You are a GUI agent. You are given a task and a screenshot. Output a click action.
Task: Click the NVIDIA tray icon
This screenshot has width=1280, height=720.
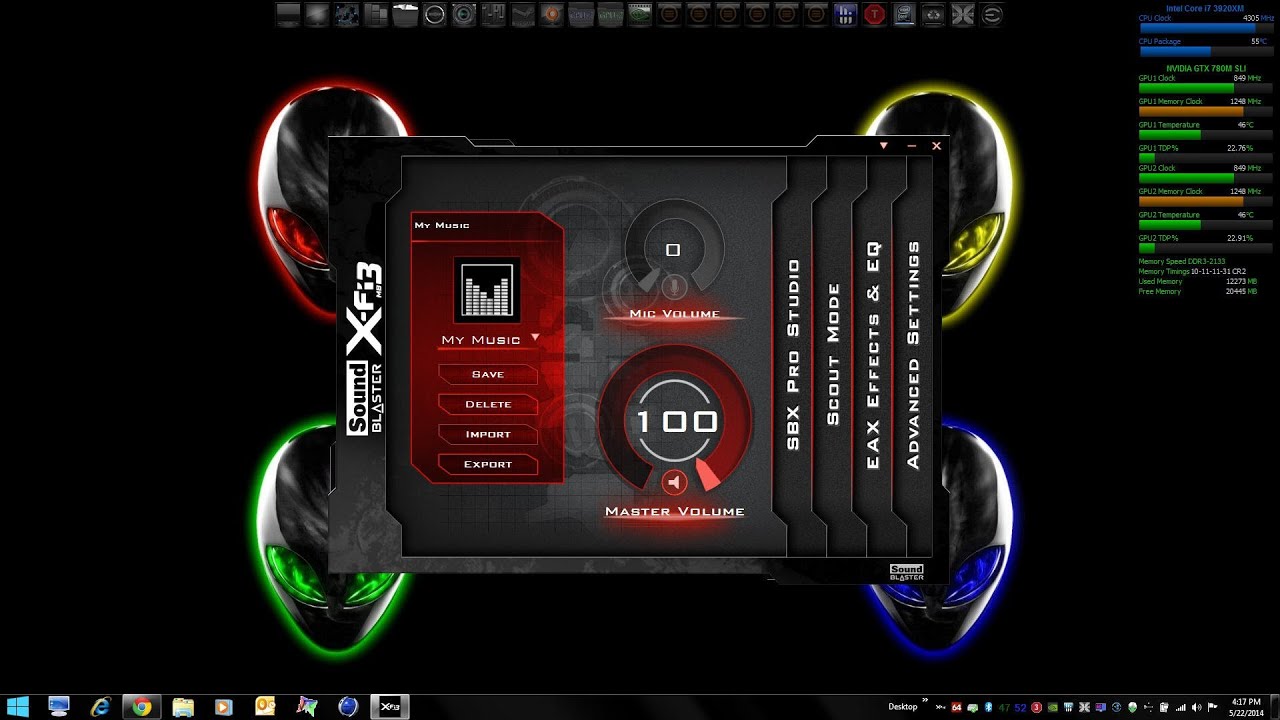point(1053,707)
